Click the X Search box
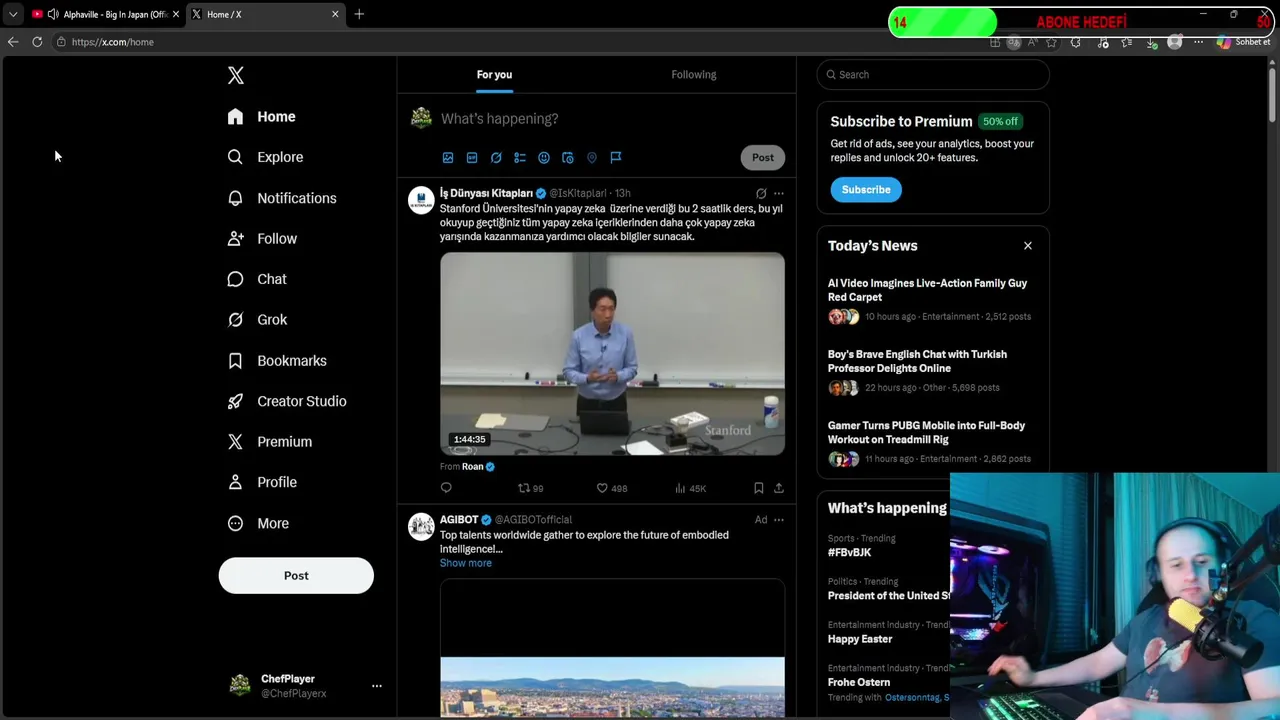Image resolution: width=1280 pixels, height=720 pixels. pyautogui.click(x=933, y=75)
